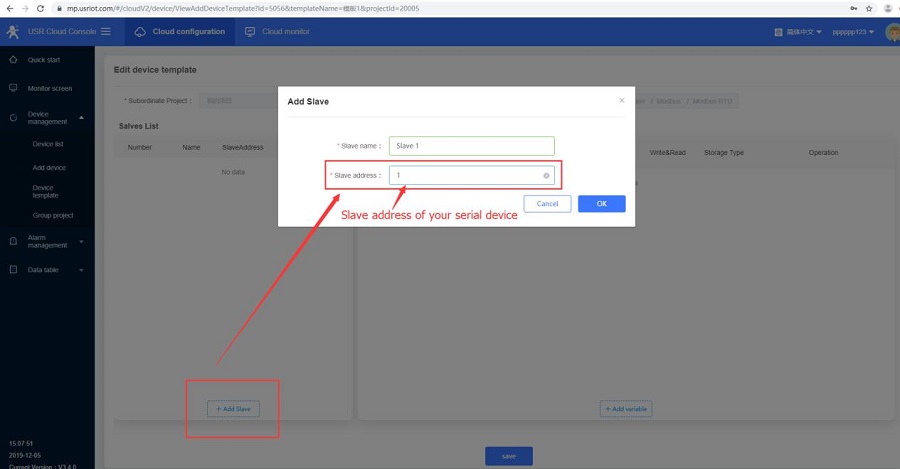Click the Name column header
The image size is (900, 469).
pyautogui.click(x=191, y=148)
